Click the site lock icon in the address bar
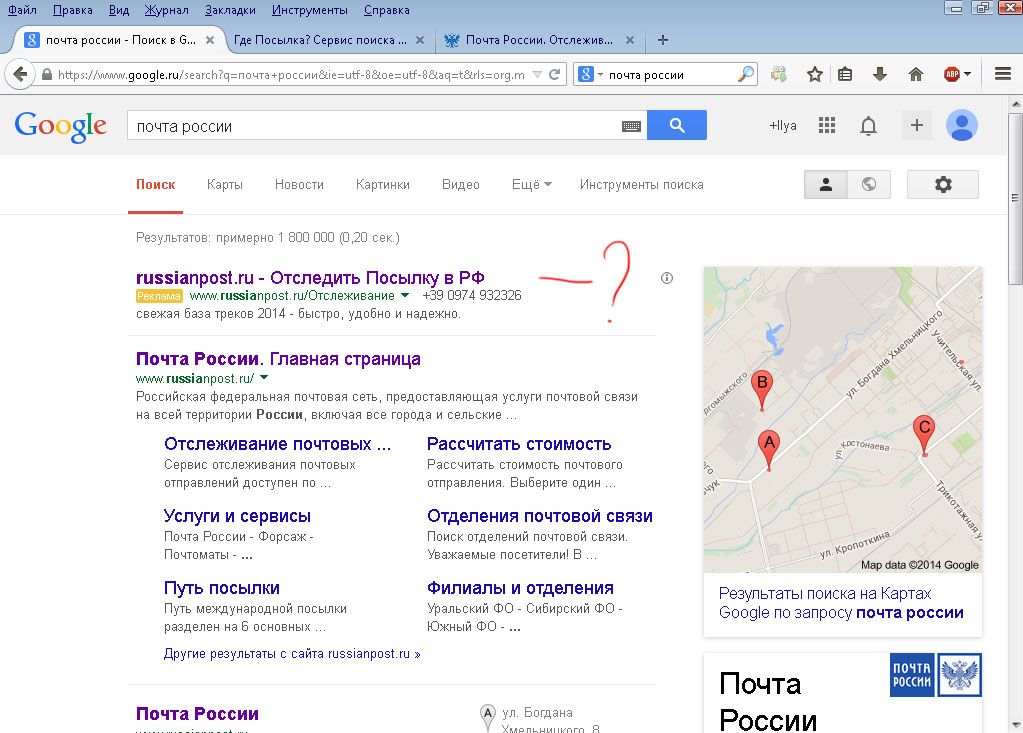 pos(46,74)
